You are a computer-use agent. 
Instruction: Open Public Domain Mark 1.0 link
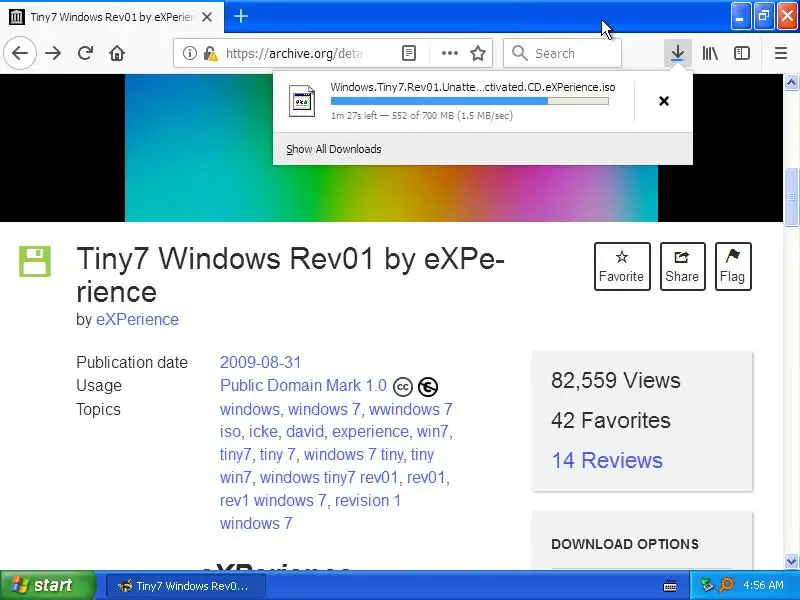(303, 386)
